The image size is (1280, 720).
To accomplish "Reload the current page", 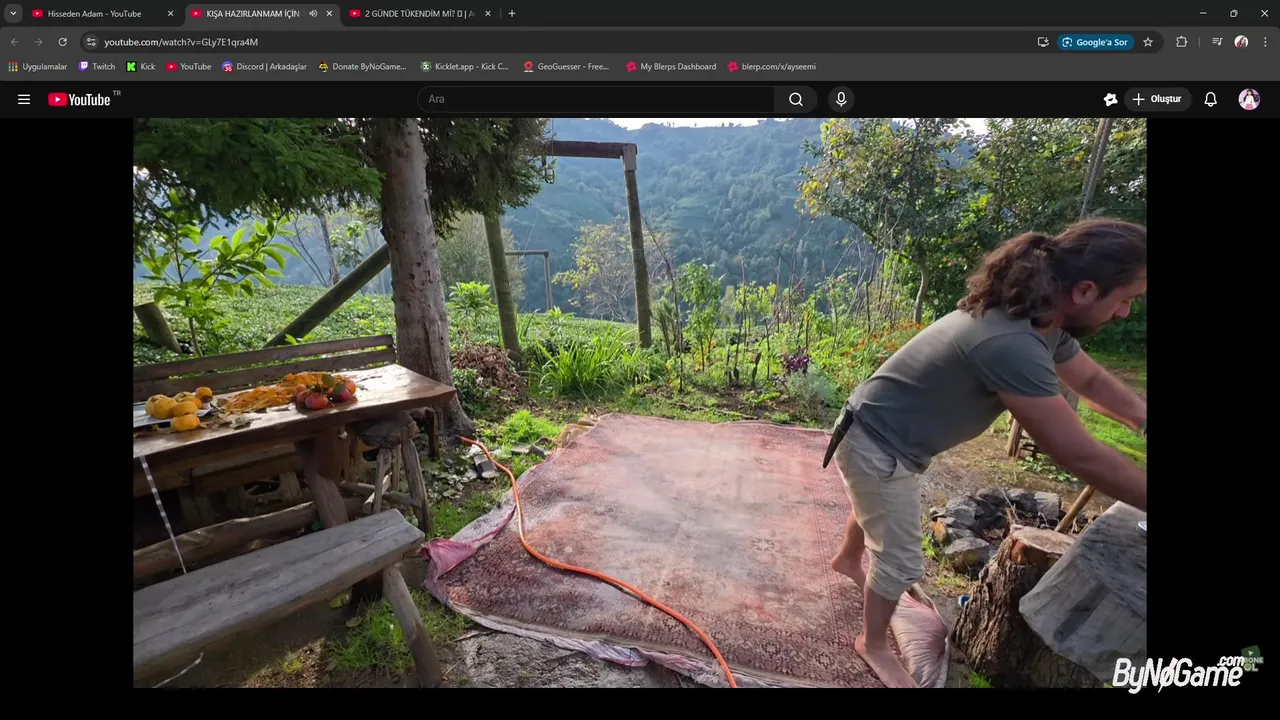I will pyautogui.click(x=62, y=42).
